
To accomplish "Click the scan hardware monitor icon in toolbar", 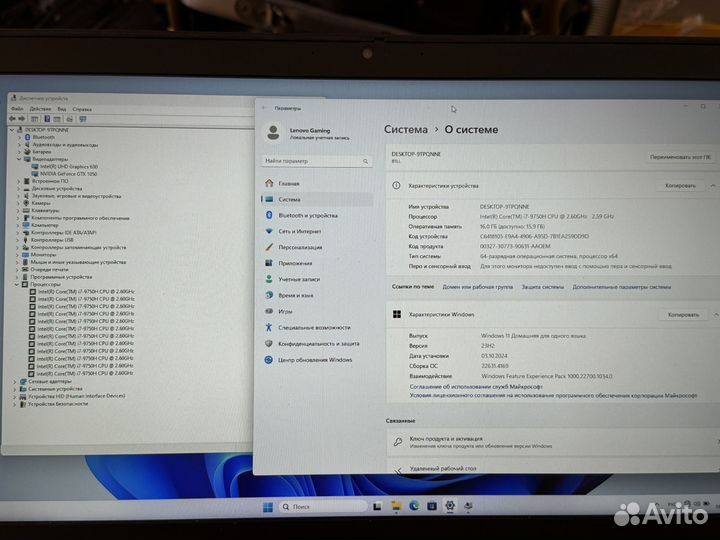I will 83,119.
